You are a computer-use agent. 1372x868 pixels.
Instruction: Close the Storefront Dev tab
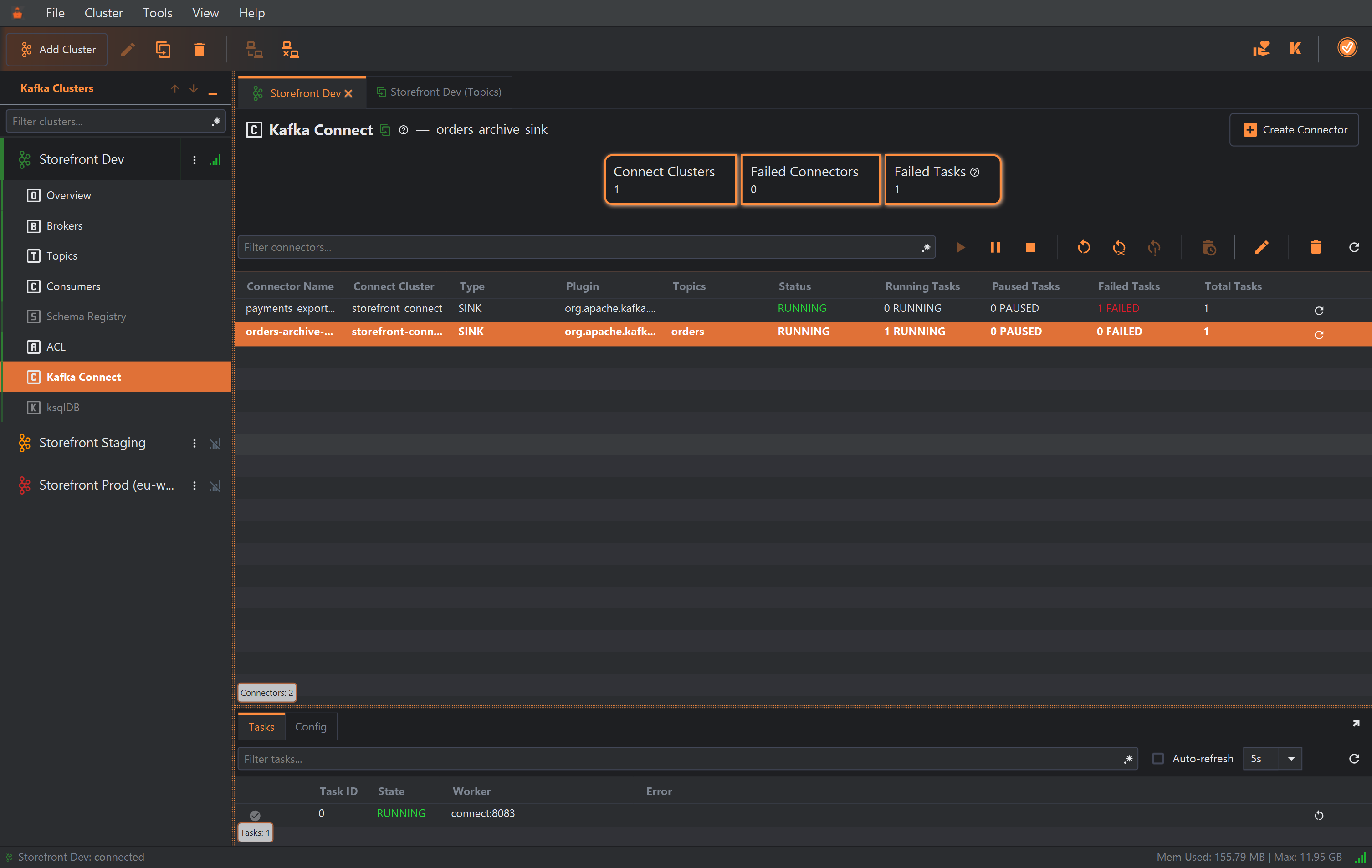click(x=348, y=93)
